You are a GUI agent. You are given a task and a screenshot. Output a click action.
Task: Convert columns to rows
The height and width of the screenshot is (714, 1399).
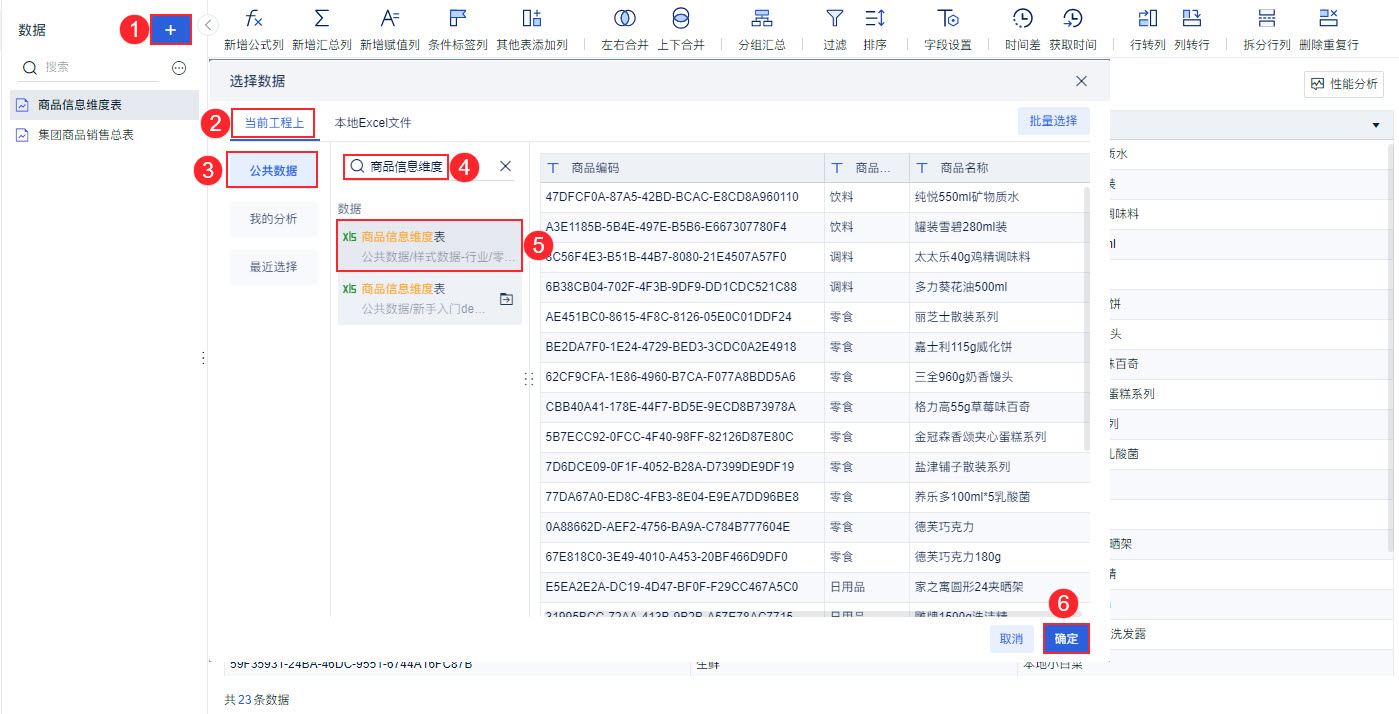click(x=1192, y=30)
